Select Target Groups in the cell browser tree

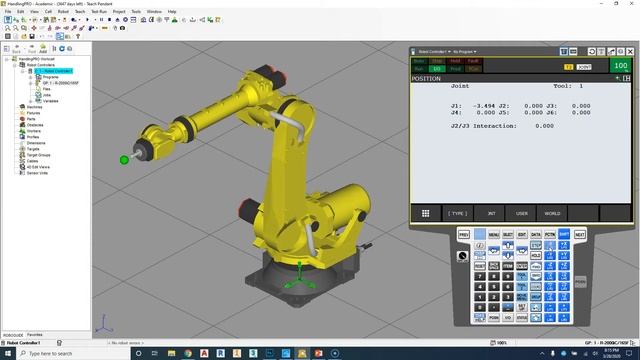[x=39, y=155]
